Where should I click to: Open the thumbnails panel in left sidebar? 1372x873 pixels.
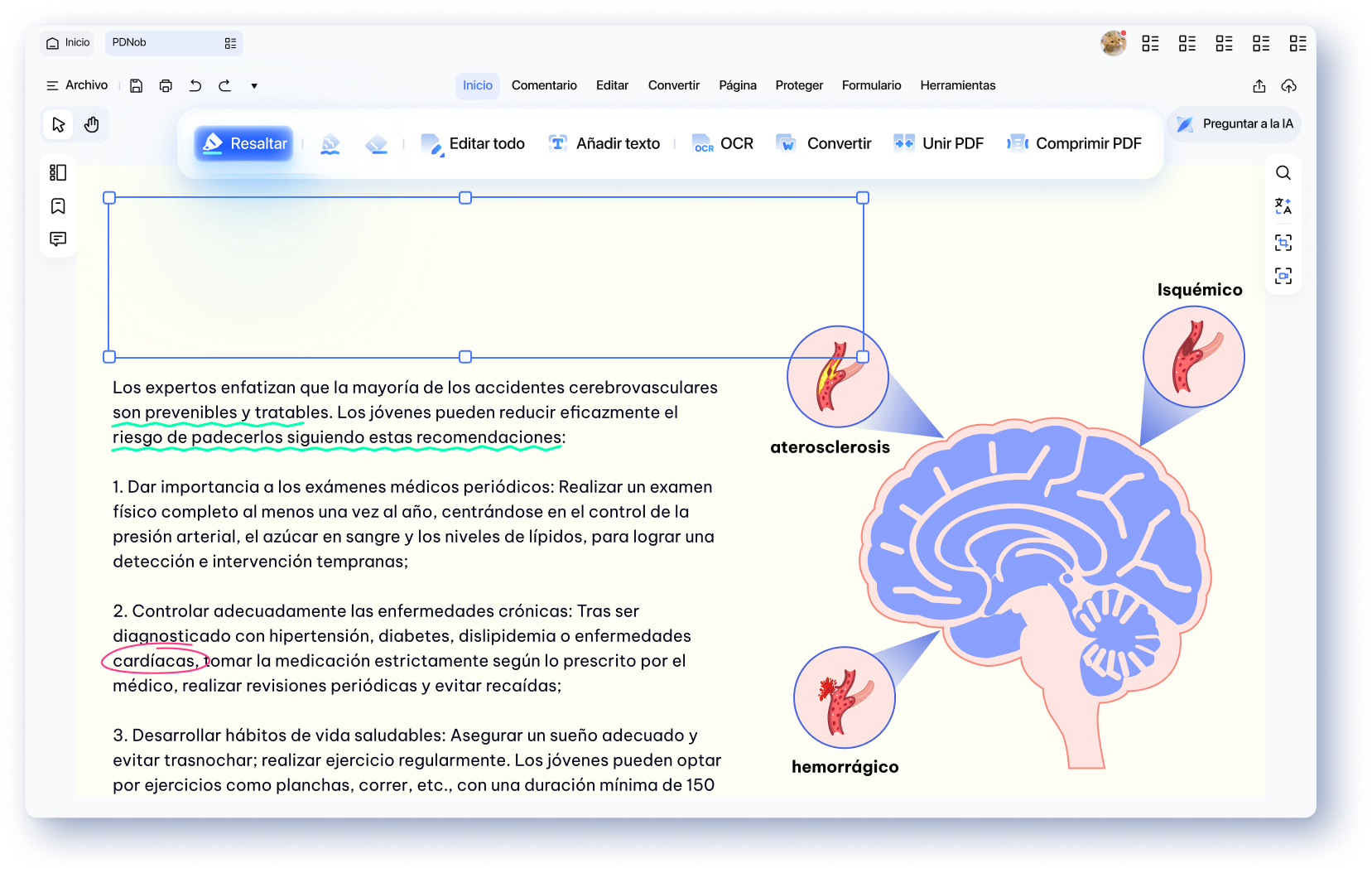tap(58, 172)
